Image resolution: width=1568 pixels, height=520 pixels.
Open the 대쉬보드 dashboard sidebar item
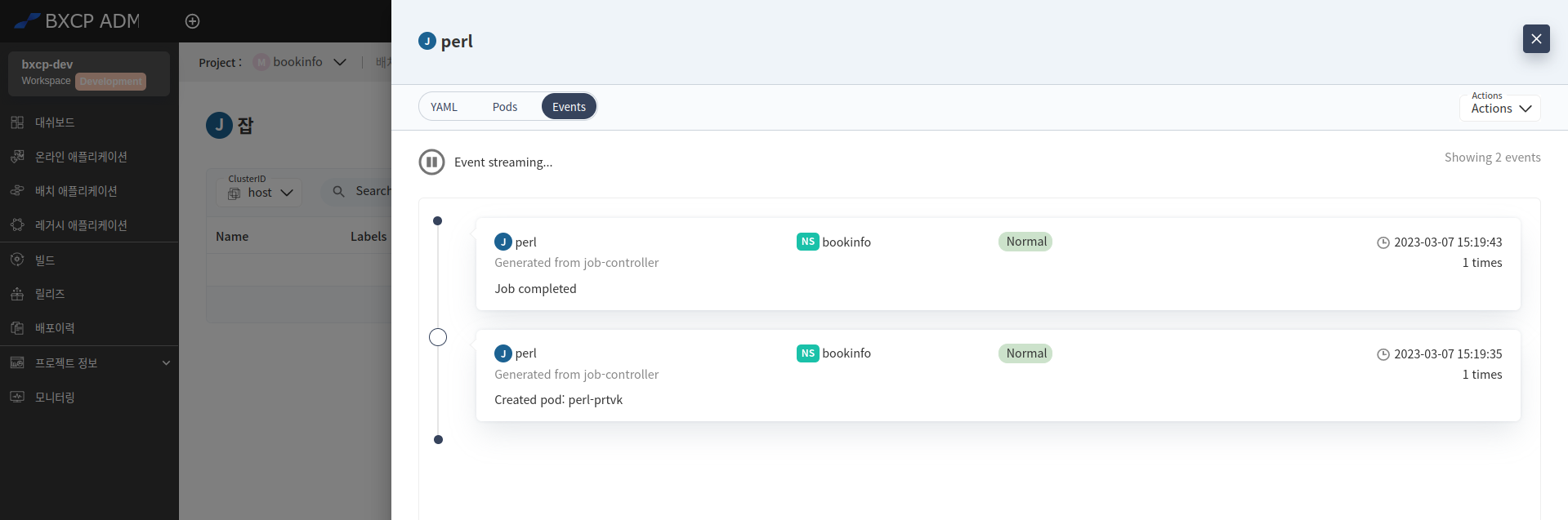(x=89, y=122)
